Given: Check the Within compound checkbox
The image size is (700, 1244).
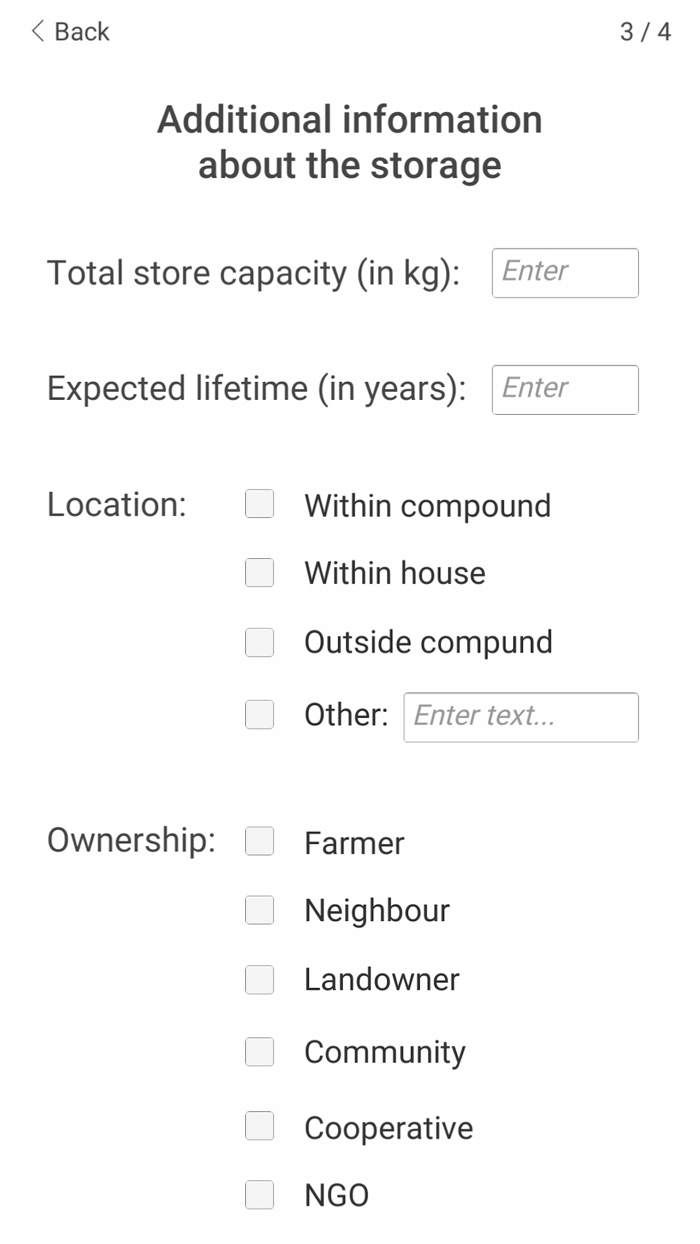Looking at the screenshot, I should (259, 504).
